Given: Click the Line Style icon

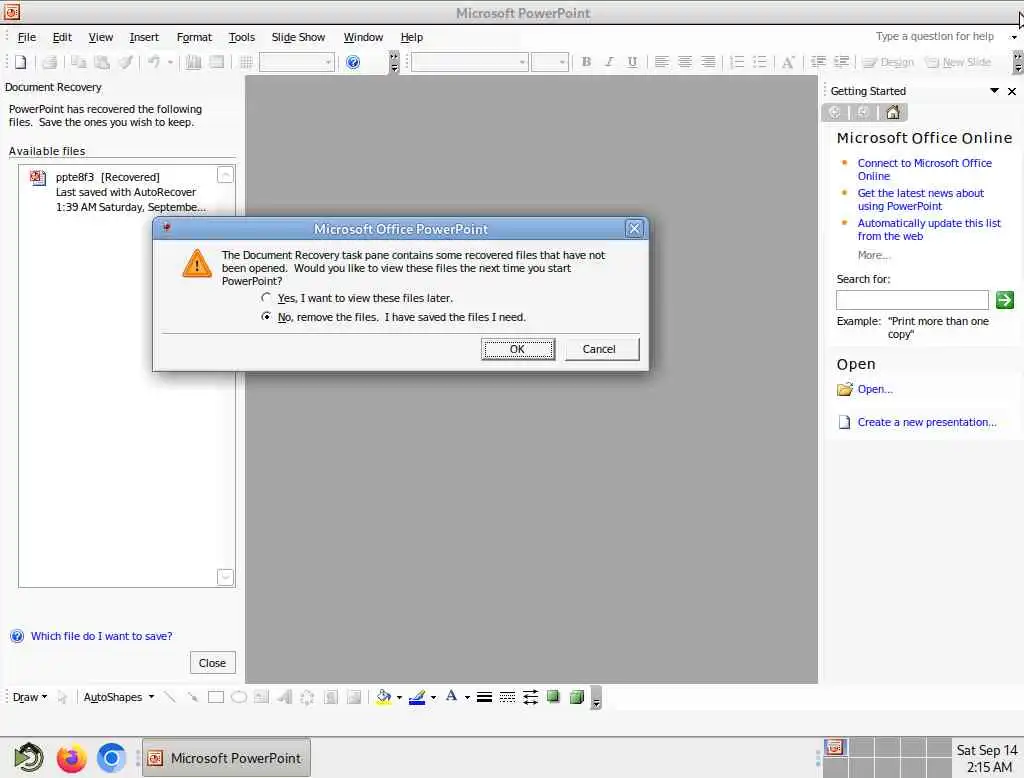Looking at the screenshot, I should point(484,697).
